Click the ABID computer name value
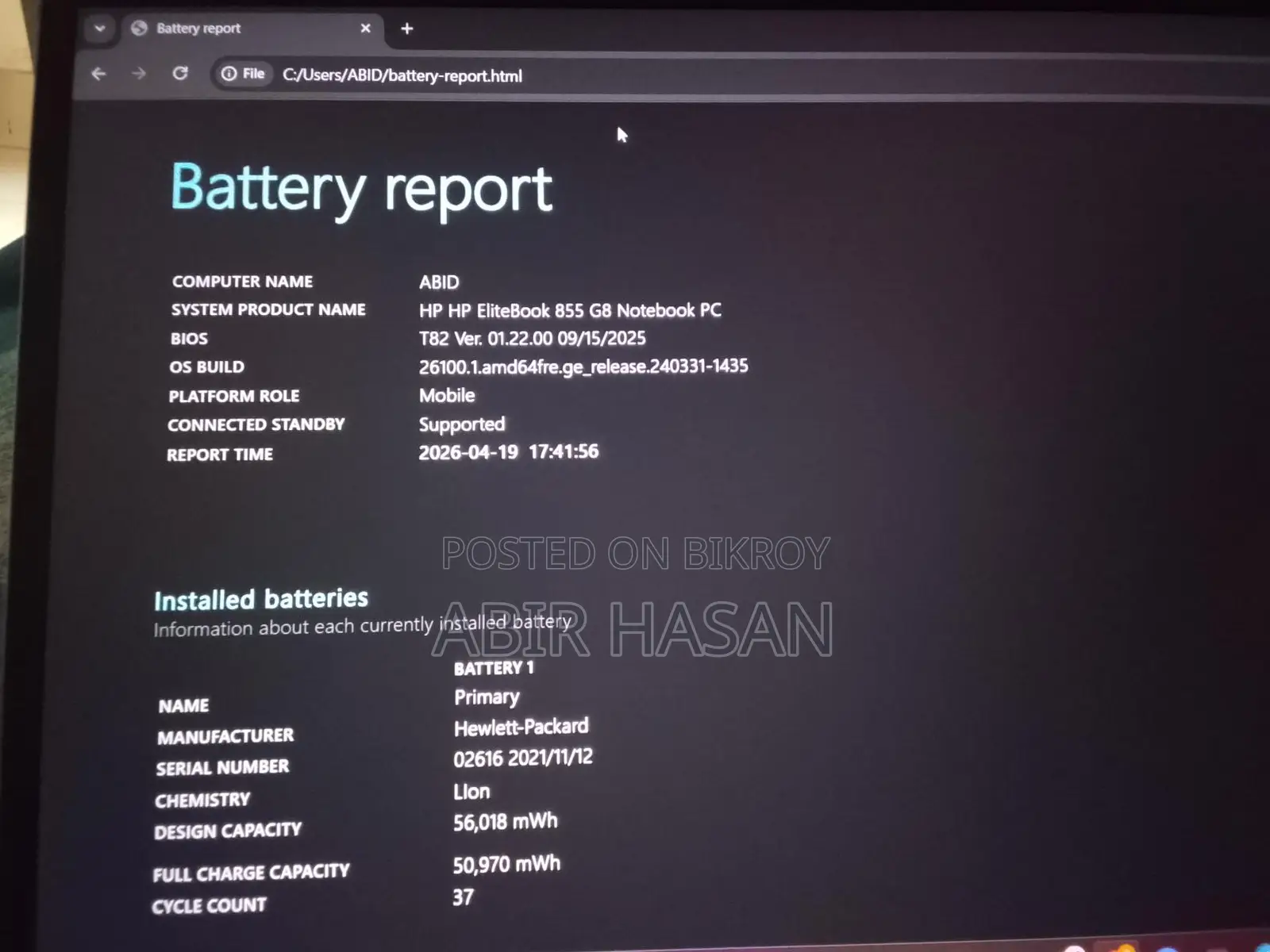1270x952 pixels. (x=439, y=282)
